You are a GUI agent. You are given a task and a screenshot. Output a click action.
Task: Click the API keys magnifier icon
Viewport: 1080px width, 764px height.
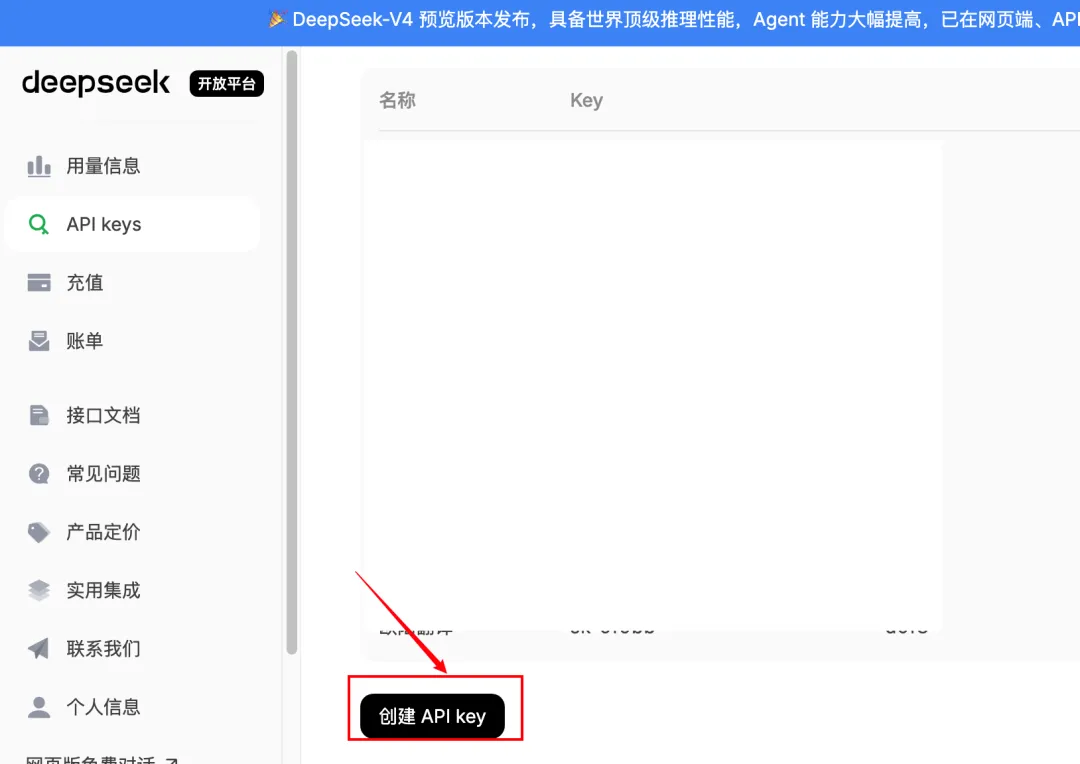click(39, 225)
